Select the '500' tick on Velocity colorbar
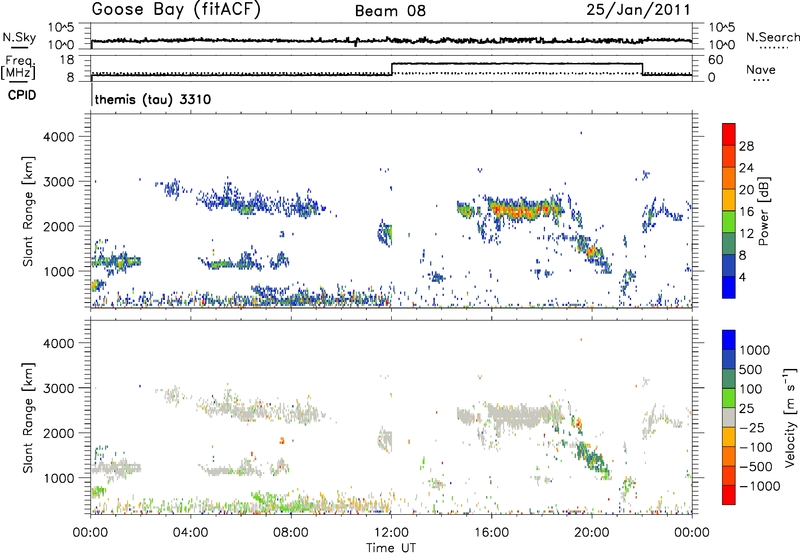Viewport: 800px width, 554px height. pyautogui.click(x=751, y=370)
